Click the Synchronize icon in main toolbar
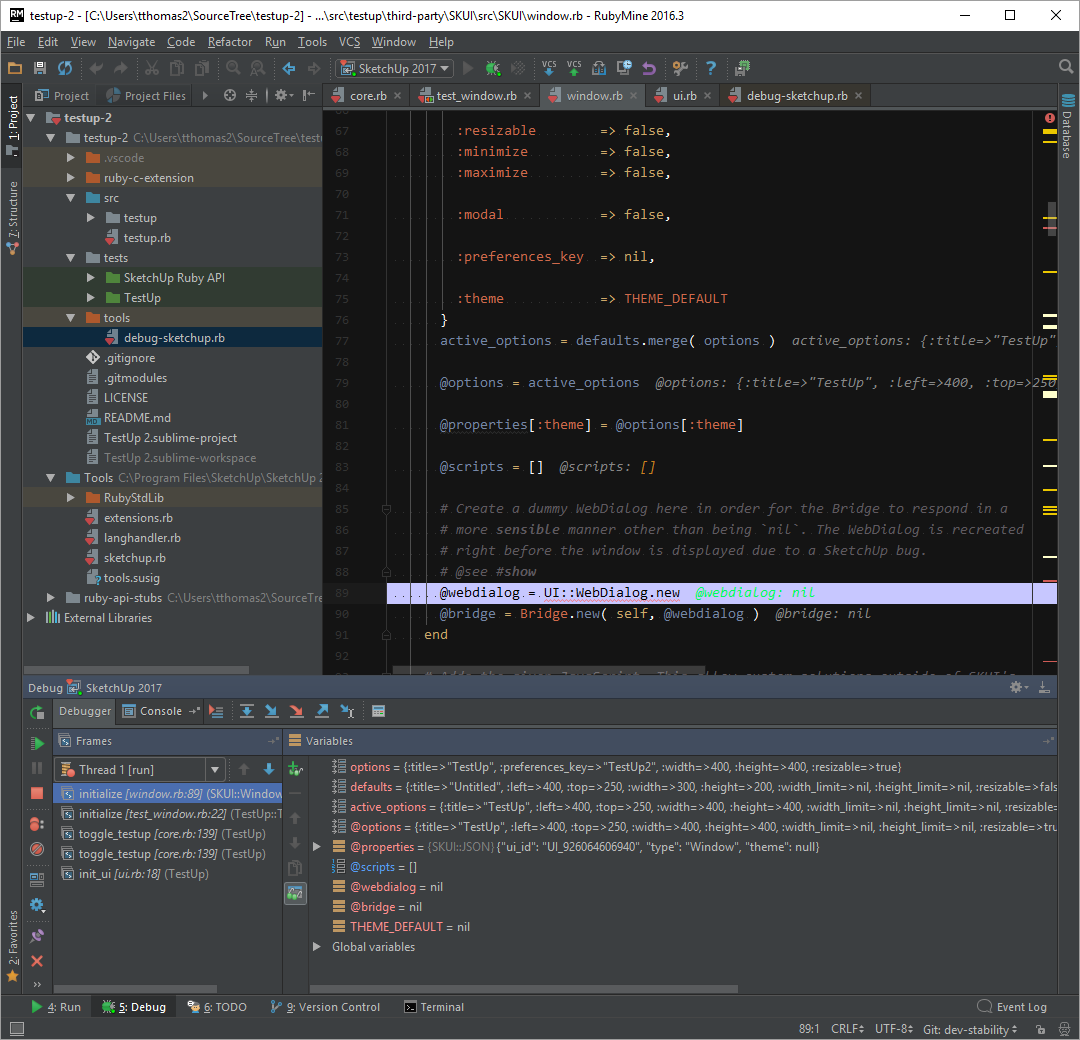 65,68
